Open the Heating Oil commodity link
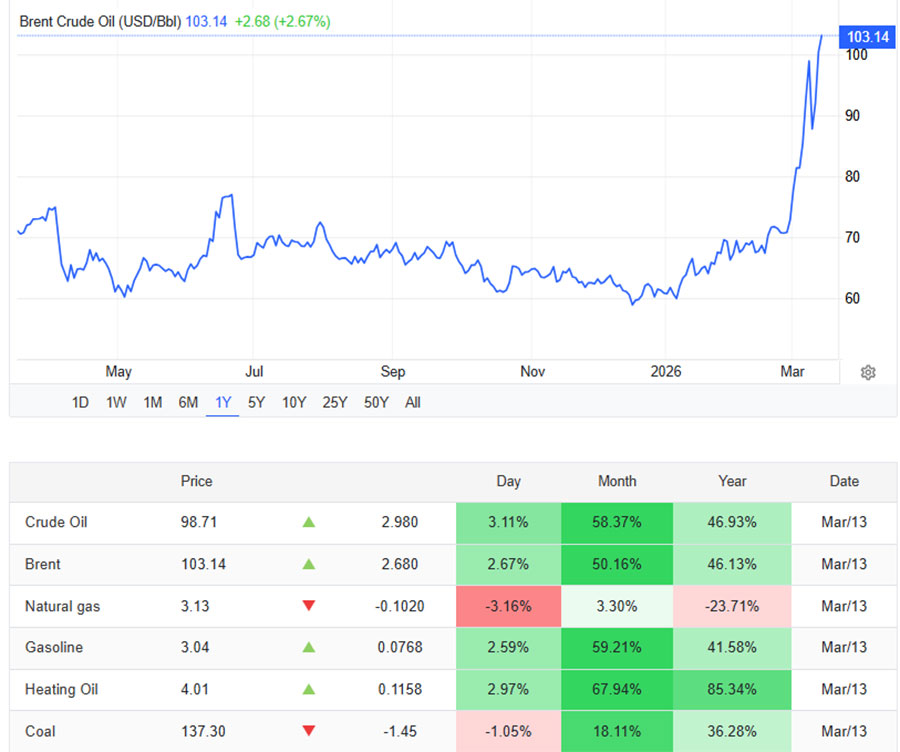Image resolution: width=900 pixels, height=752 pixels. click(x=61, y=689)
